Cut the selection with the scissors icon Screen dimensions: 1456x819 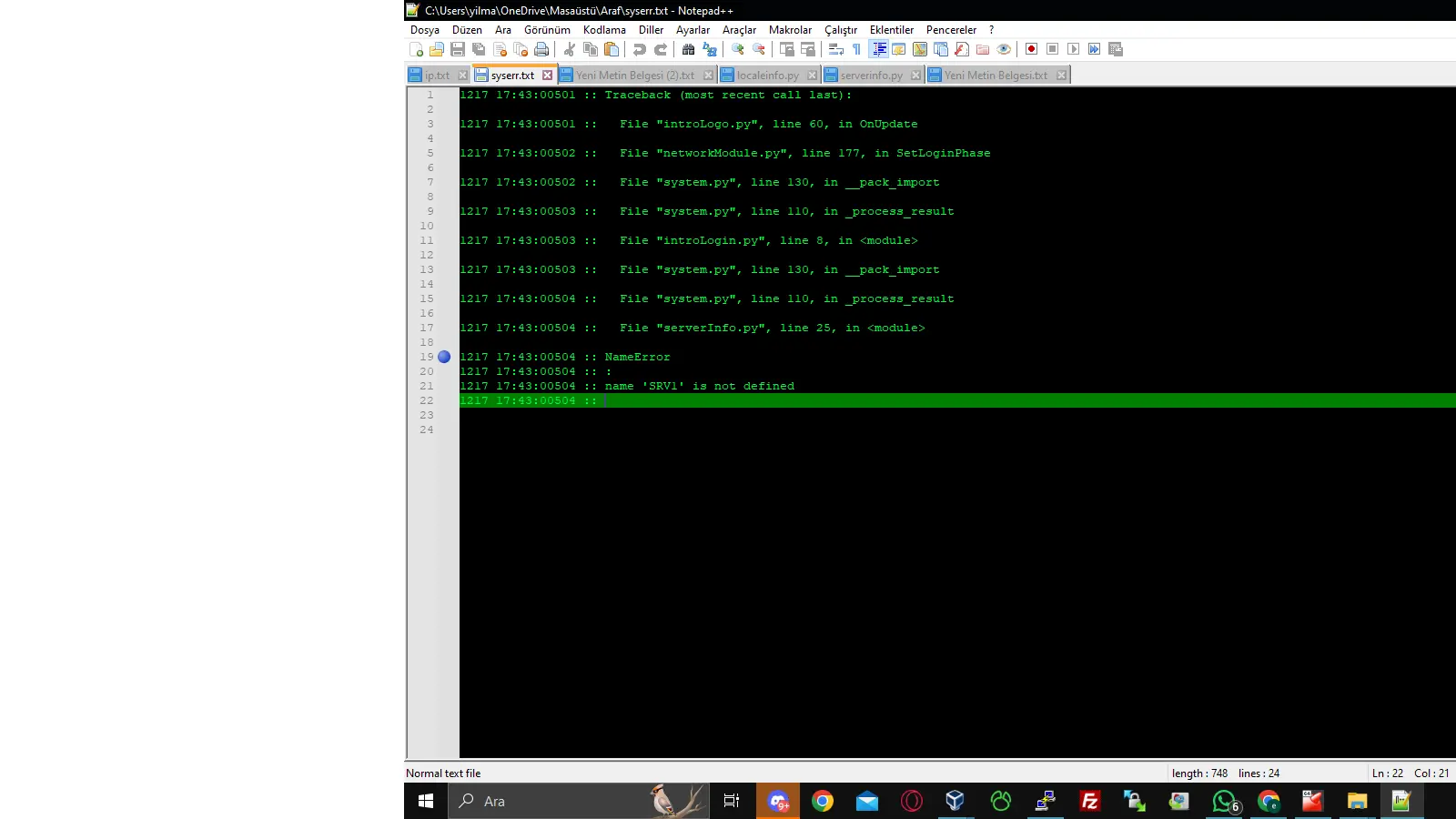click(570, 49)
